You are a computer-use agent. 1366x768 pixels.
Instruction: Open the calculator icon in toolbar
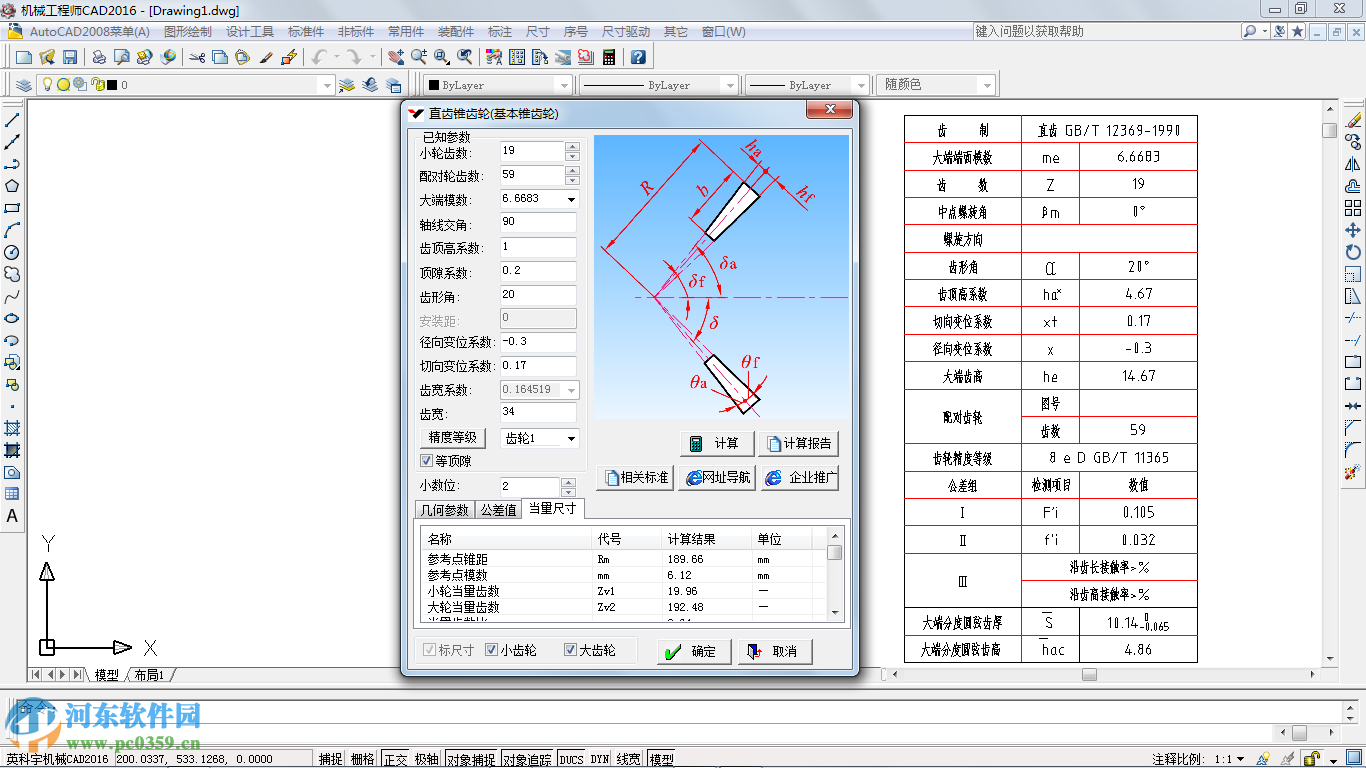coord(608,57)
